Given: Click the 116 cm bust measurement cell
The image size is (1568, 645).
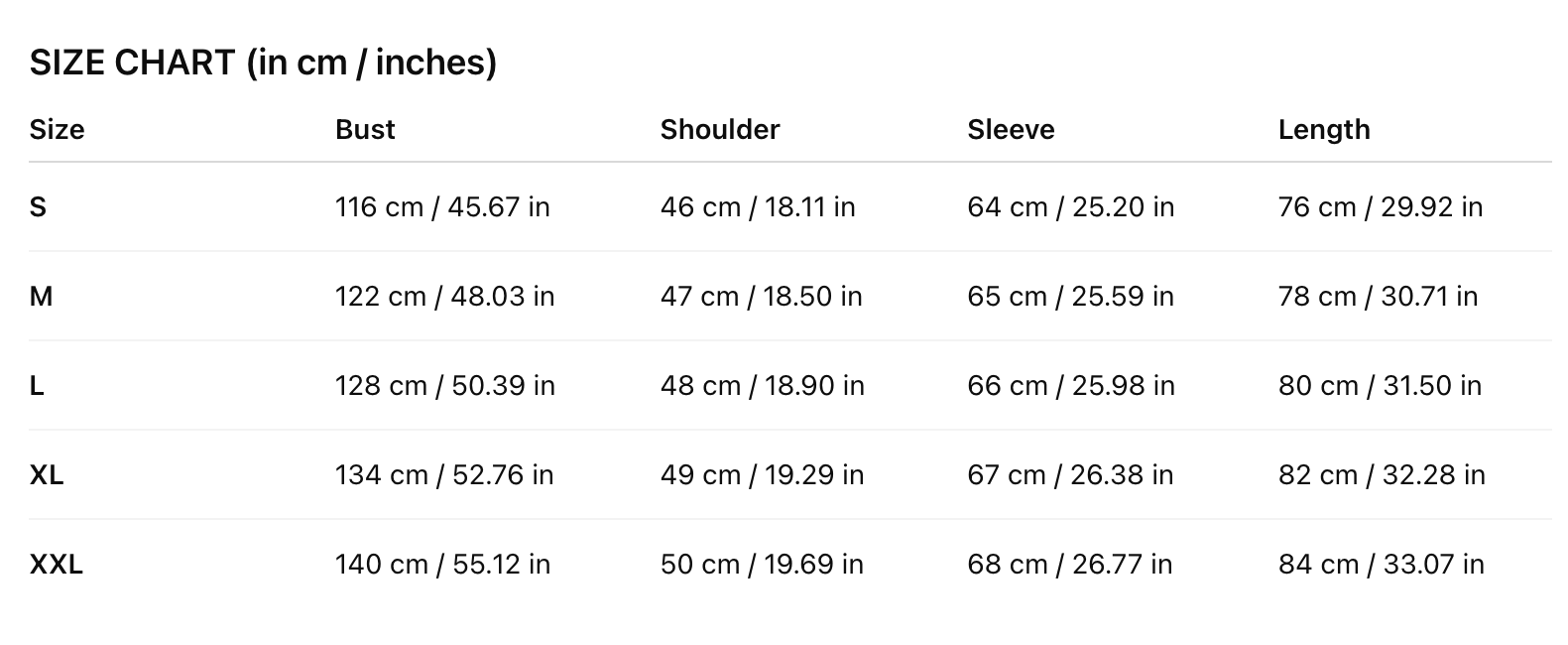Looking at the screenshot, I should [x=442, y=207].
